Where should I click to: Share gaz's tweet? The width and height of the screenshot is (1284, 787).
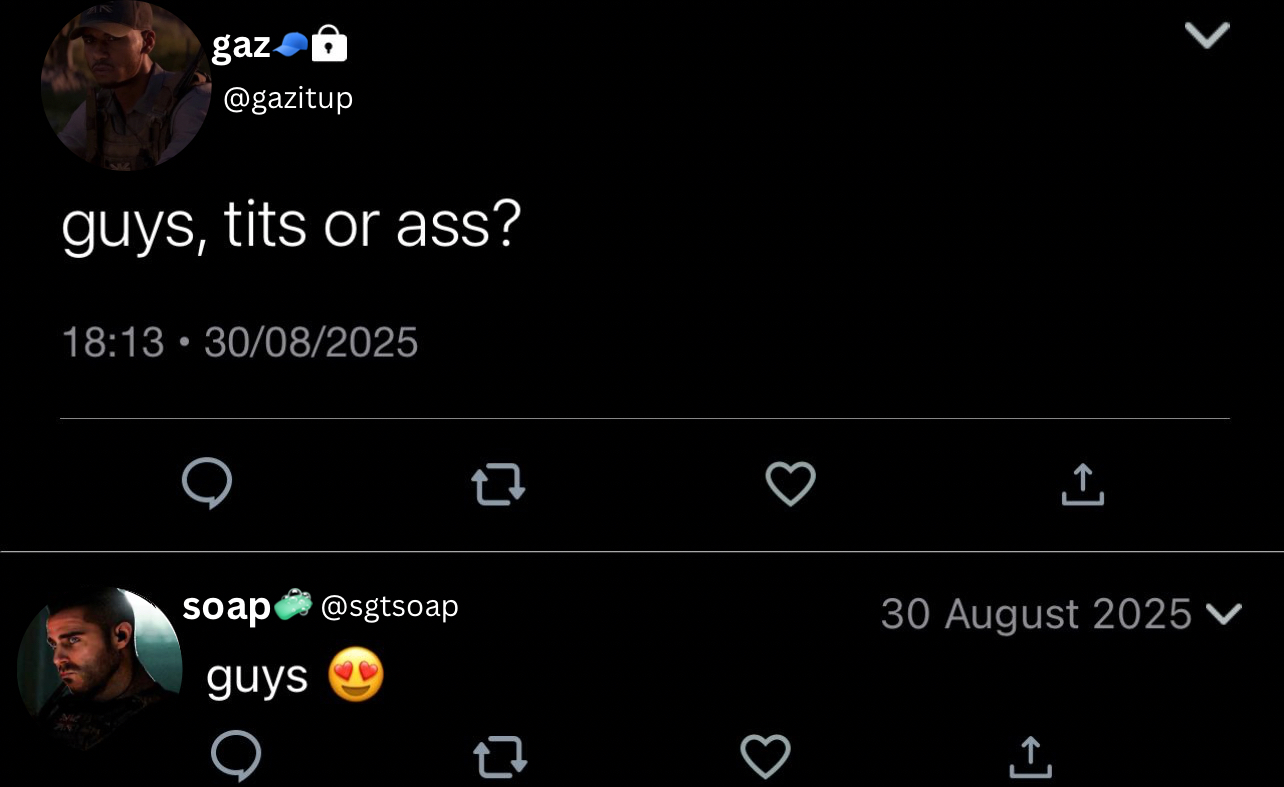pyautogui.click(x=1082, y=484)
